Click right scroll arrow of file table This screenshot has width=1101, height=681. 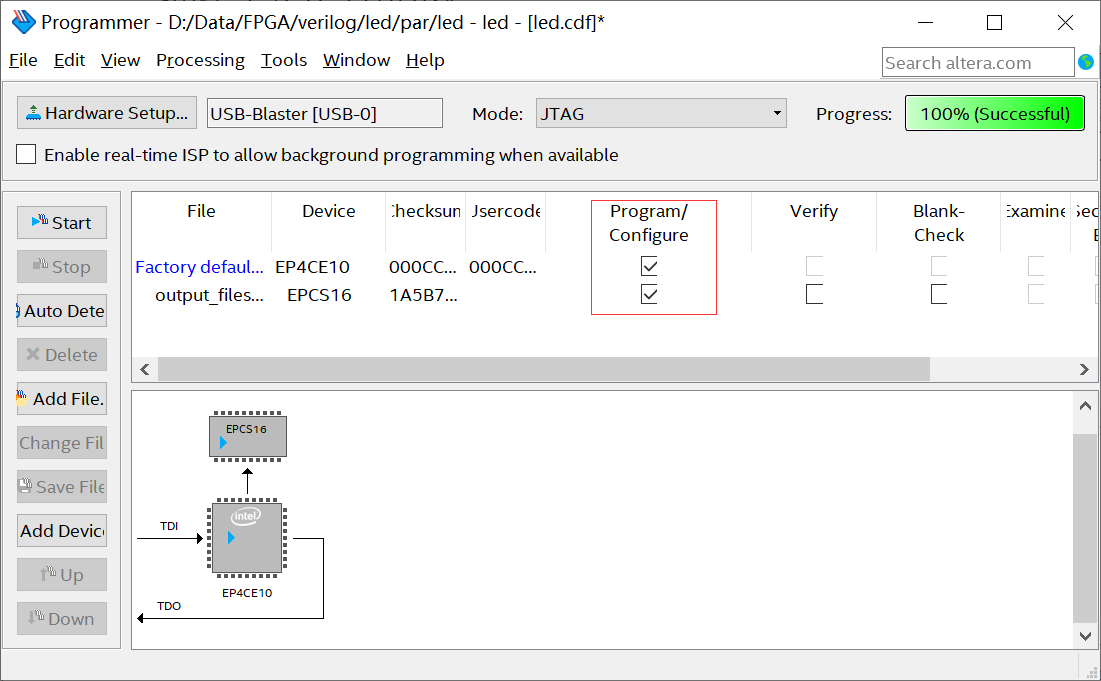tap(1084, 369)
